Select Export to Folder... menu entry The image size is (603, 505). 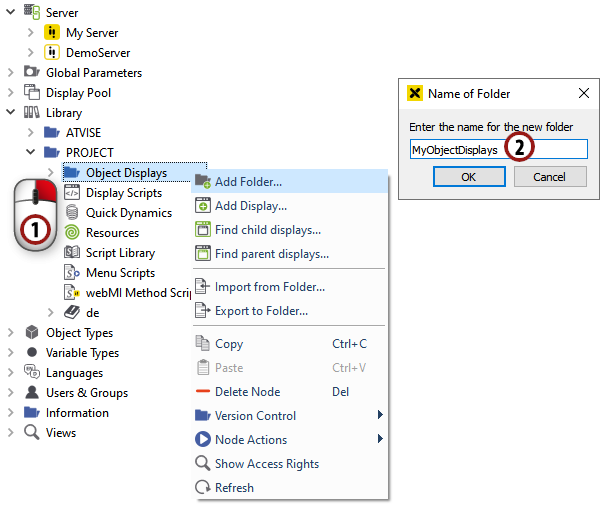pyautogui.click(x=290, y=310)
